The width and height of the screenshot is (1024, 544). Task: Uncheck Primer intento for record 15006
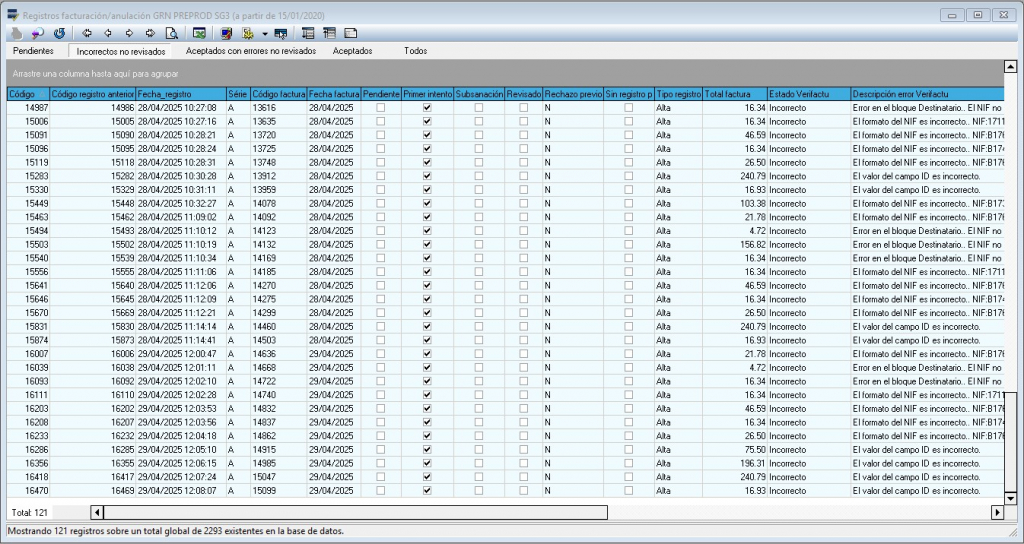[x=427, y=121]
